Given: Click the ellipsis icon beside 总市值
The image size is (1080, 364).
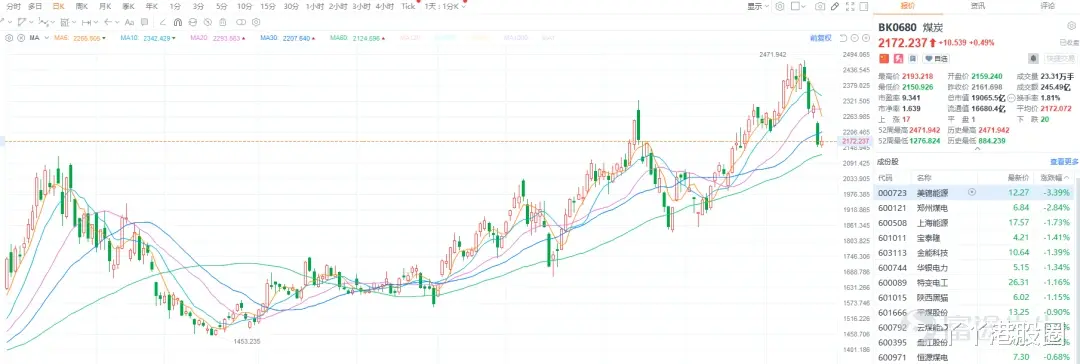Looking at the screenshot, I should pyautogui.click(x=1011, y=98).
